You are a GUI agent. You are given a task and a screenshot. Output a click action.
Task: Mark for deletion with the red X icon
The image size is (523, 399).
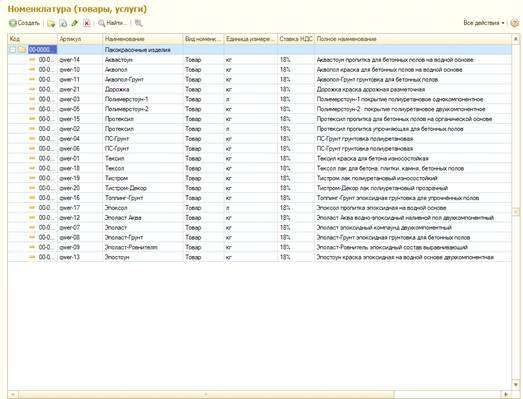tap(87, 23)
